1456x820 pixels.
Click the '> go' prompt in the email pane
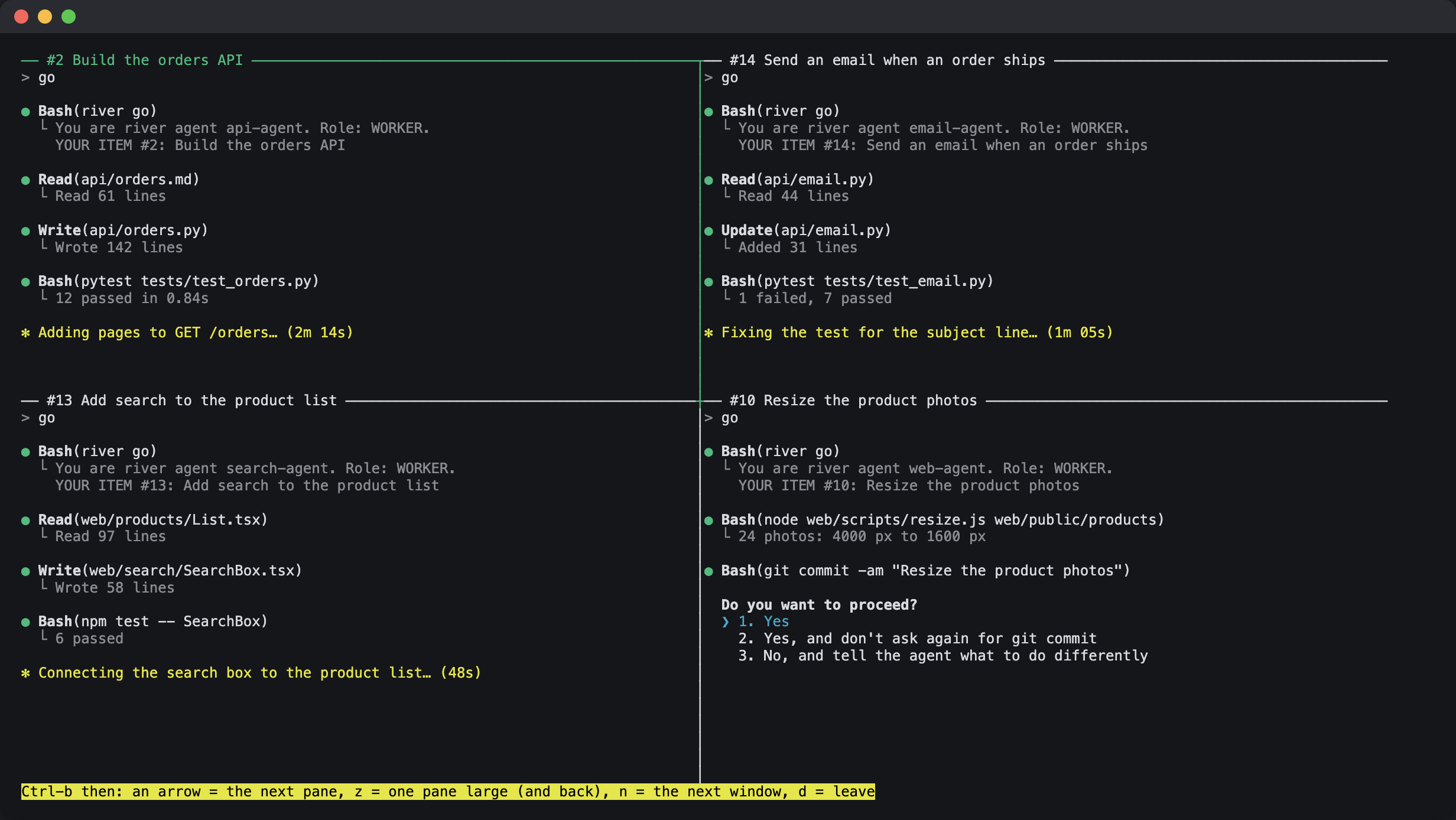click(x=721, y=77)
